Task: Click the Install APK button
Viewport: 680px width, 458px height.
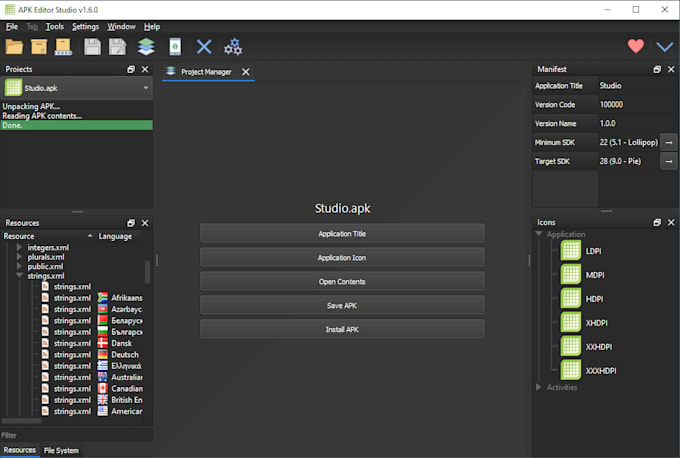Action: 342,330
